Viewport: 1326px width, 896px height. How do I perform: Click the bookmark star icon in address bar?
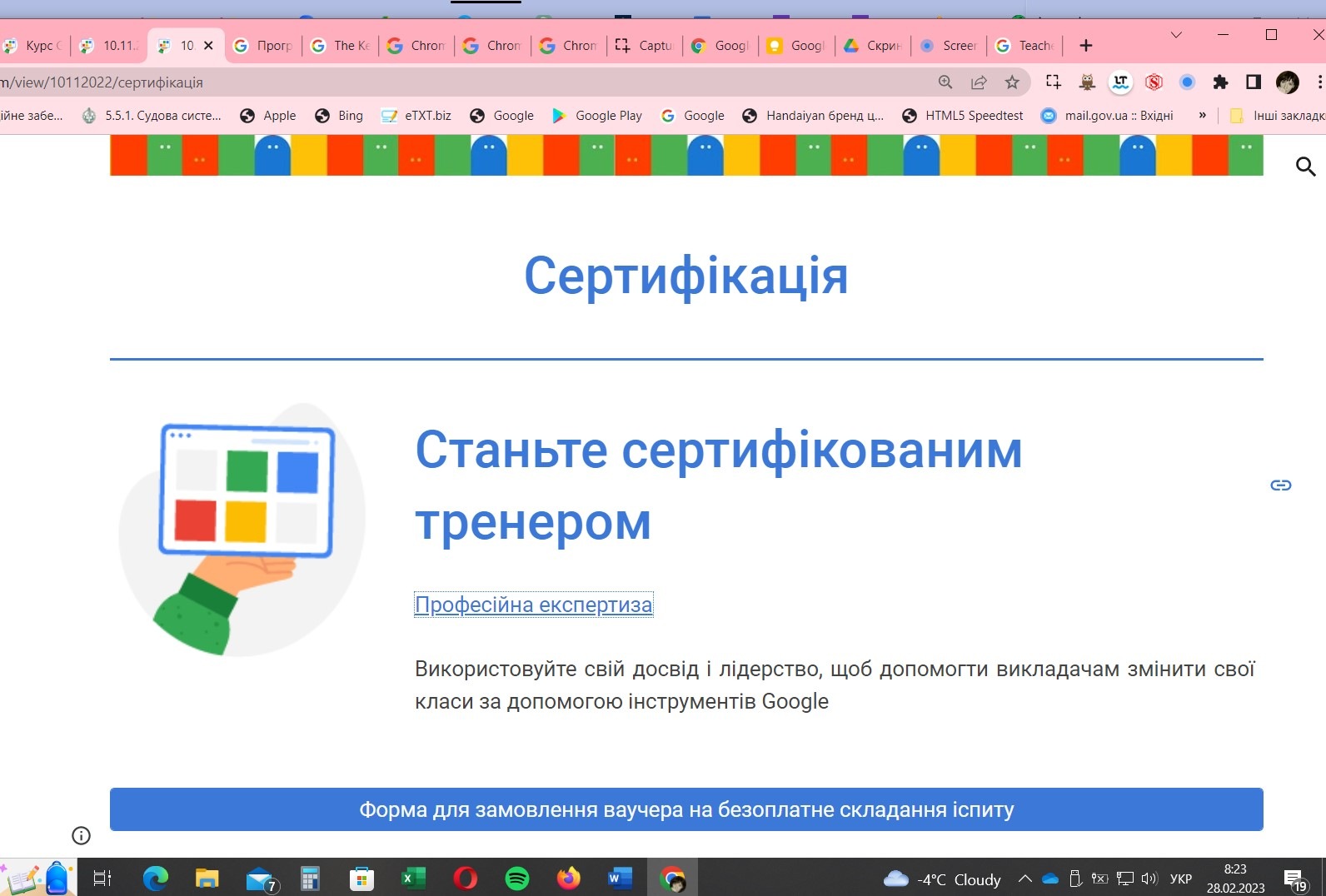click(1012, 82)
